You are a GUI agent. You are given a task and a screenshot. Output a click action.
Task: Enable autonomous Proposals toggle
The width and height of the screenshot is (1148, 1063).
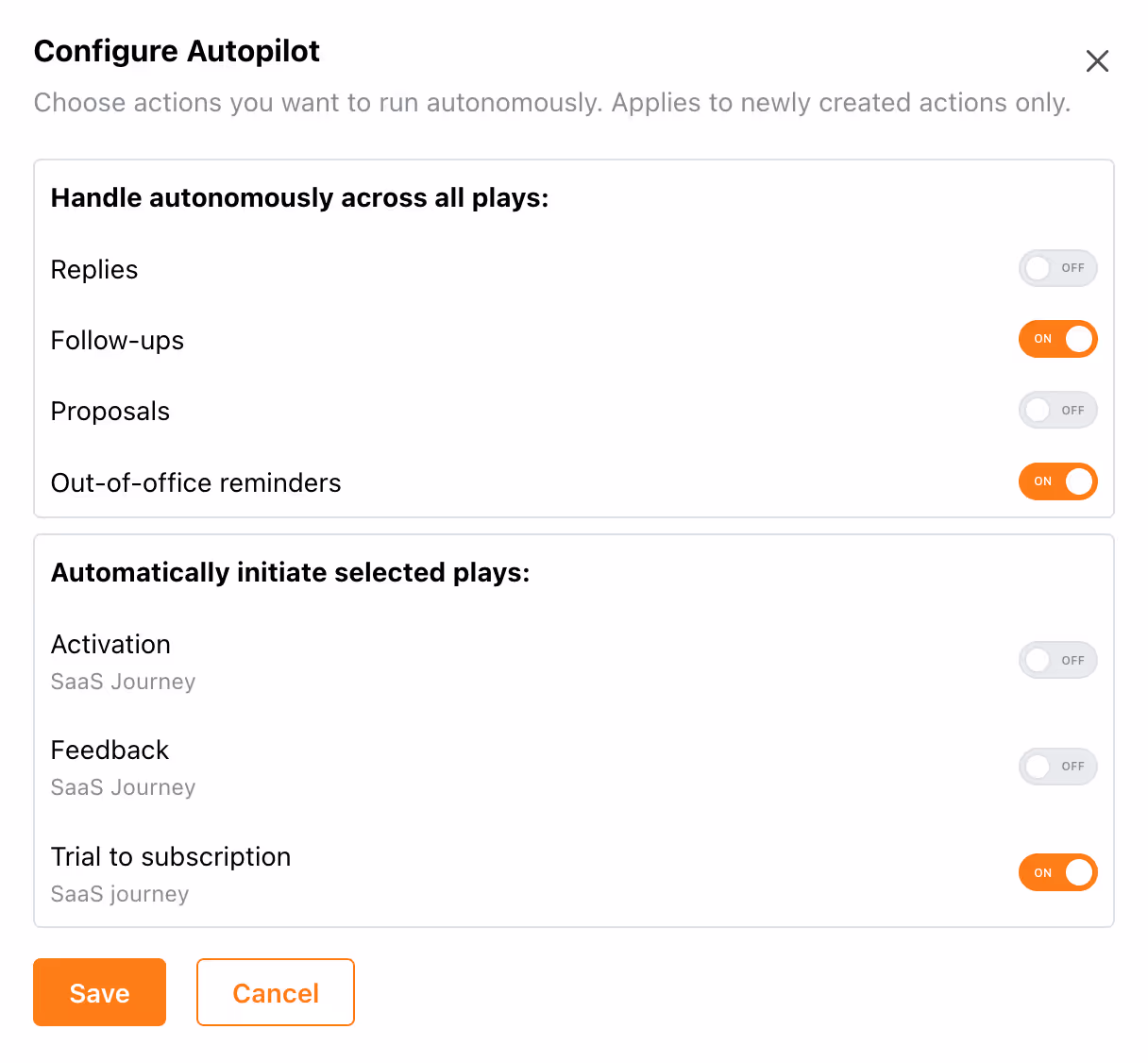click(1057, 411)
